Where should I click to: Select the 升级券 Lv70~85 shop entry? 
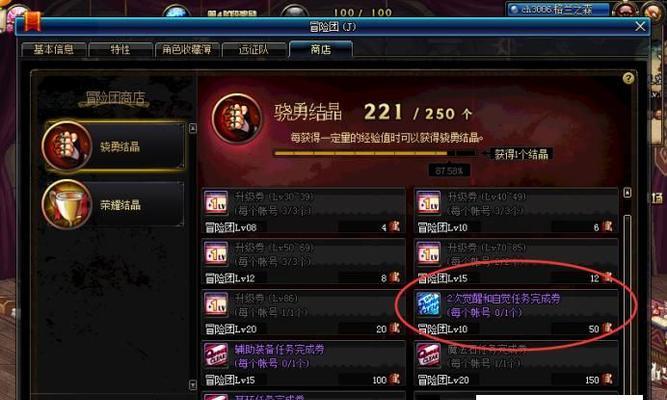[516, 261]
